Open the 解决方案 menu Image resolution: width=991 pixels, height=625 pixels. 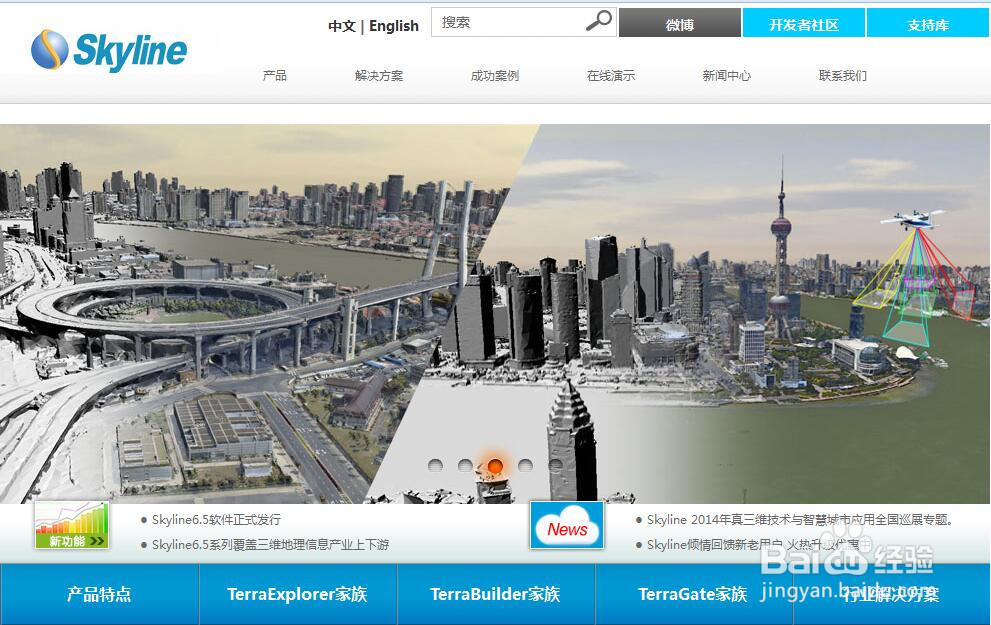click(x=379, y=76)
